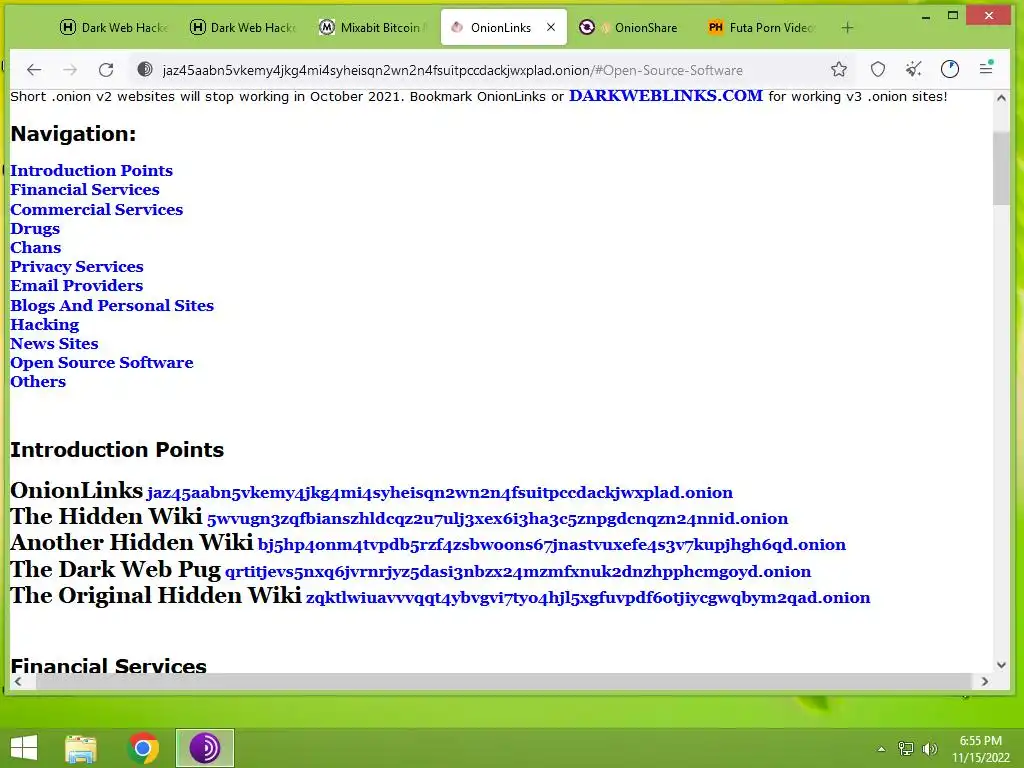This screenshot has width=1024, height=768.
Task: Open File Explorer from taskbar
Action: (x=80, y=748)
